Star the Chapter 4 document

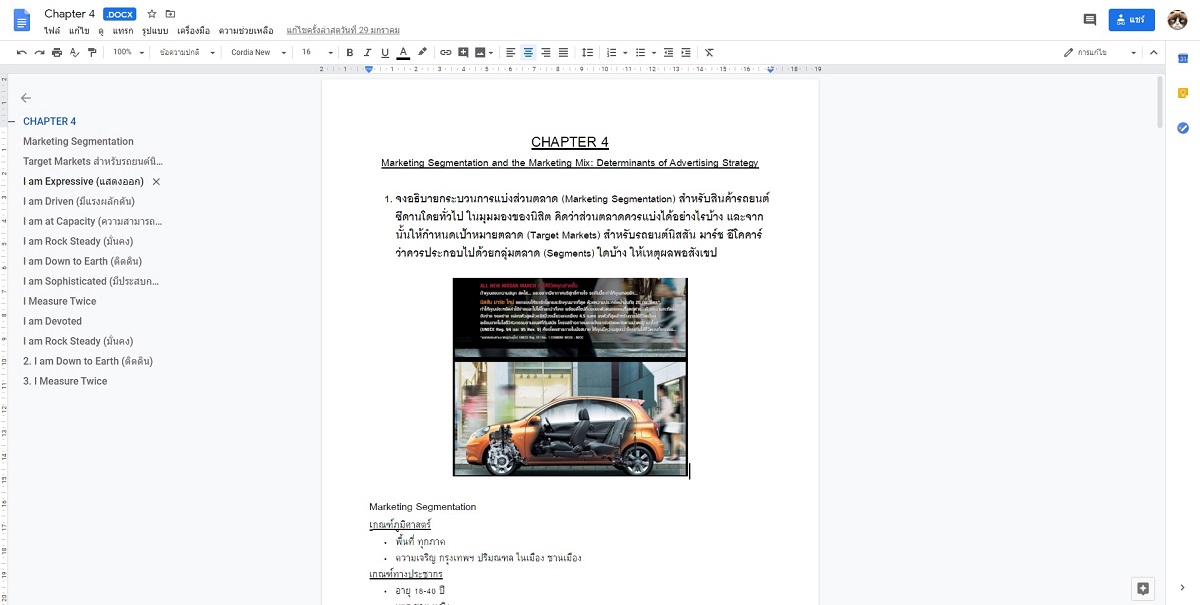point(152,14)
